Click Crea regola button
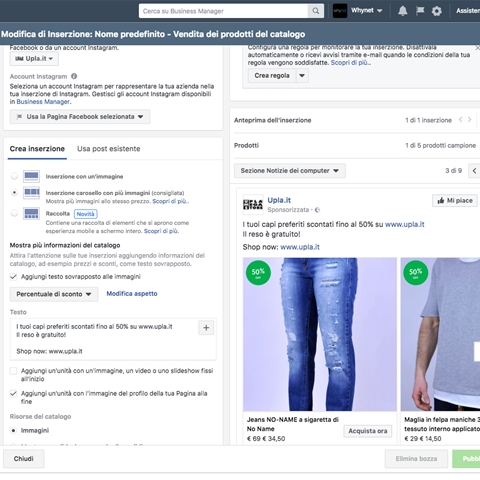The width and height of the screenshot is (480, 480). point(272,76)
